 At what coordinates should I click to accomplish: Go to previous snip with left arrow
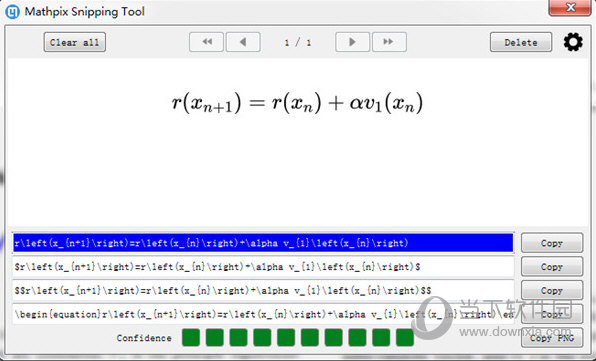point(243,42)
